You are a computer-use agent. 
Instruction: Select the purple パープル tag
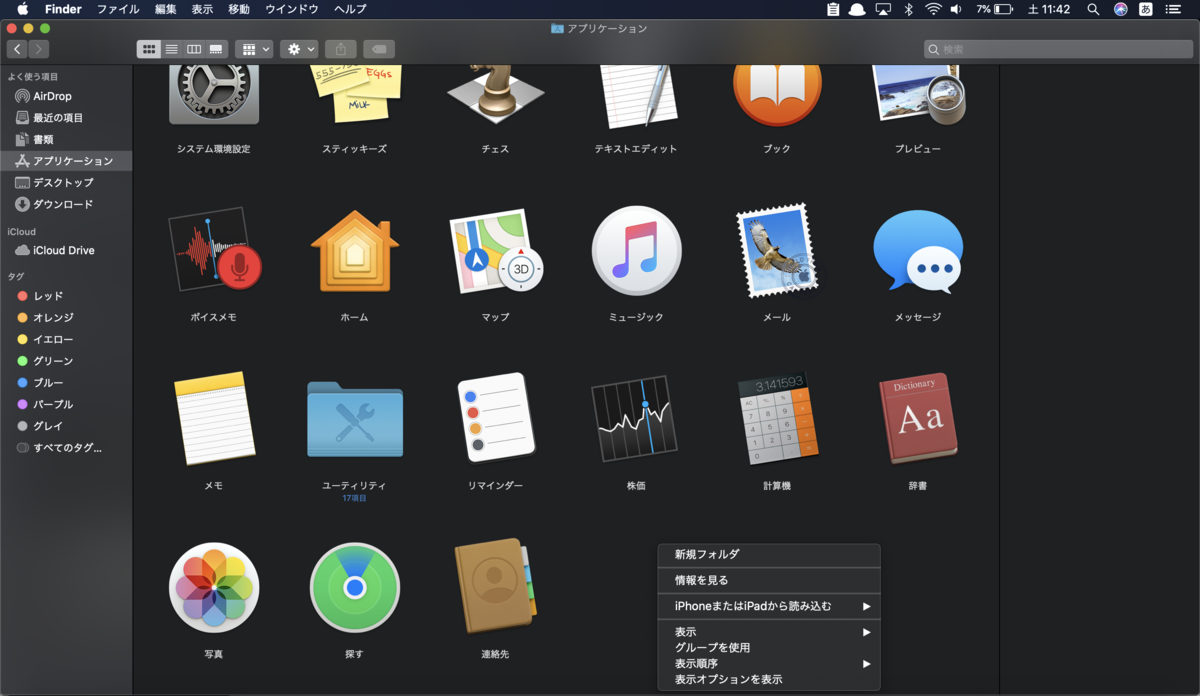(x=66, y=404)
